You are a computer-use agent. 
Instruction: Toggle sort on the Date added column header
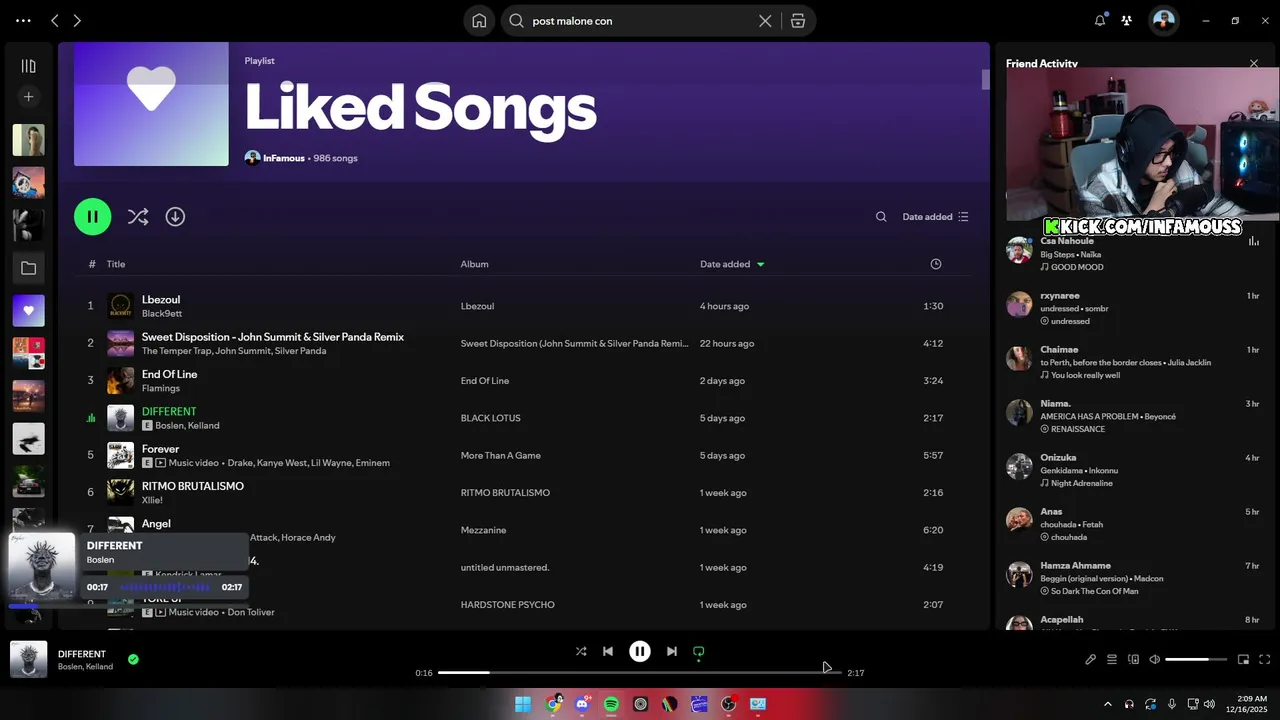[x=732, y=264]
